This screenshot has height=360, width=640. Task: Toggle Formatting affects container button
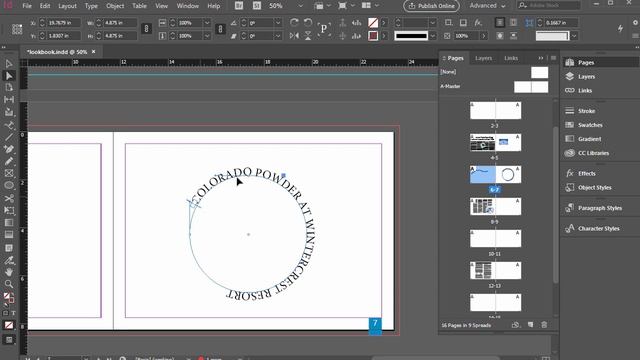[x=5, y=313]
